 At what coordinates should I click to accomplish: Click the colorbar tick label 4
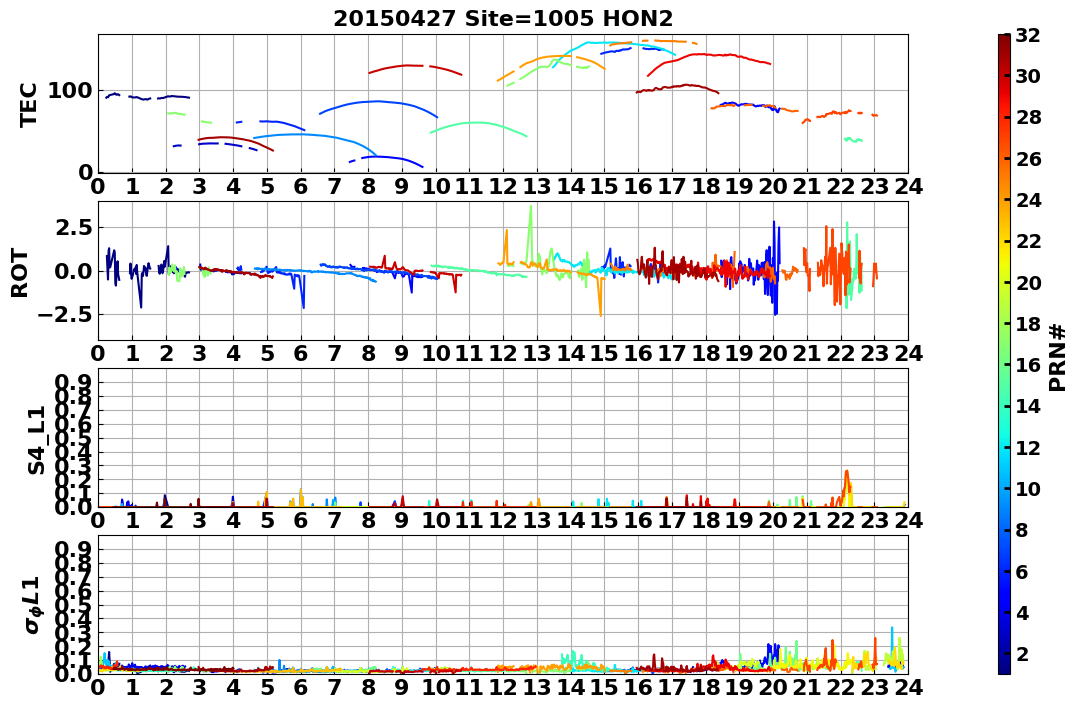pos(1021,612)
